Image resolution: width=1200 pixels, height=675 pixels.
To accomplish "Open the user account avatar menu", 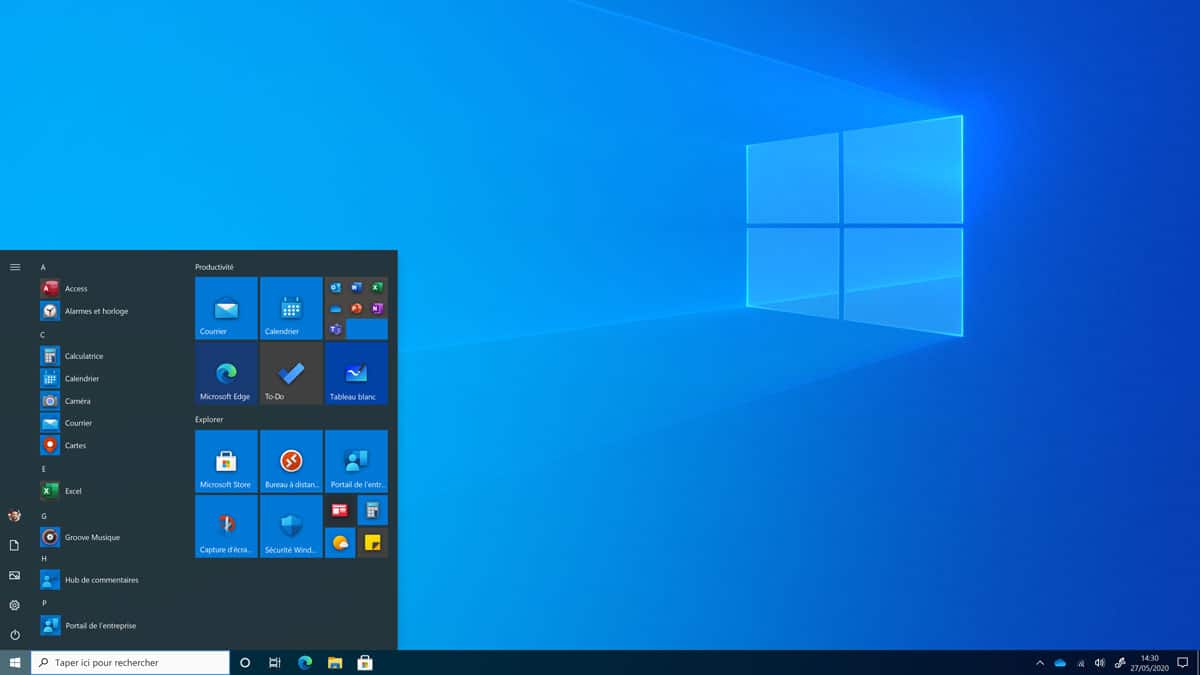I will pyautogui.click(x=15, y=516).
